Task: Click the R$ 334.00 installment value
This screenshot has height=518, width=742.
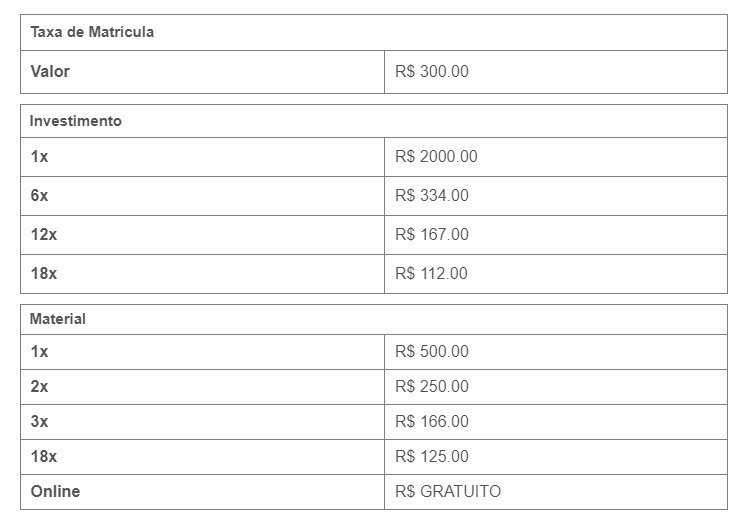Action: [432, 195]
